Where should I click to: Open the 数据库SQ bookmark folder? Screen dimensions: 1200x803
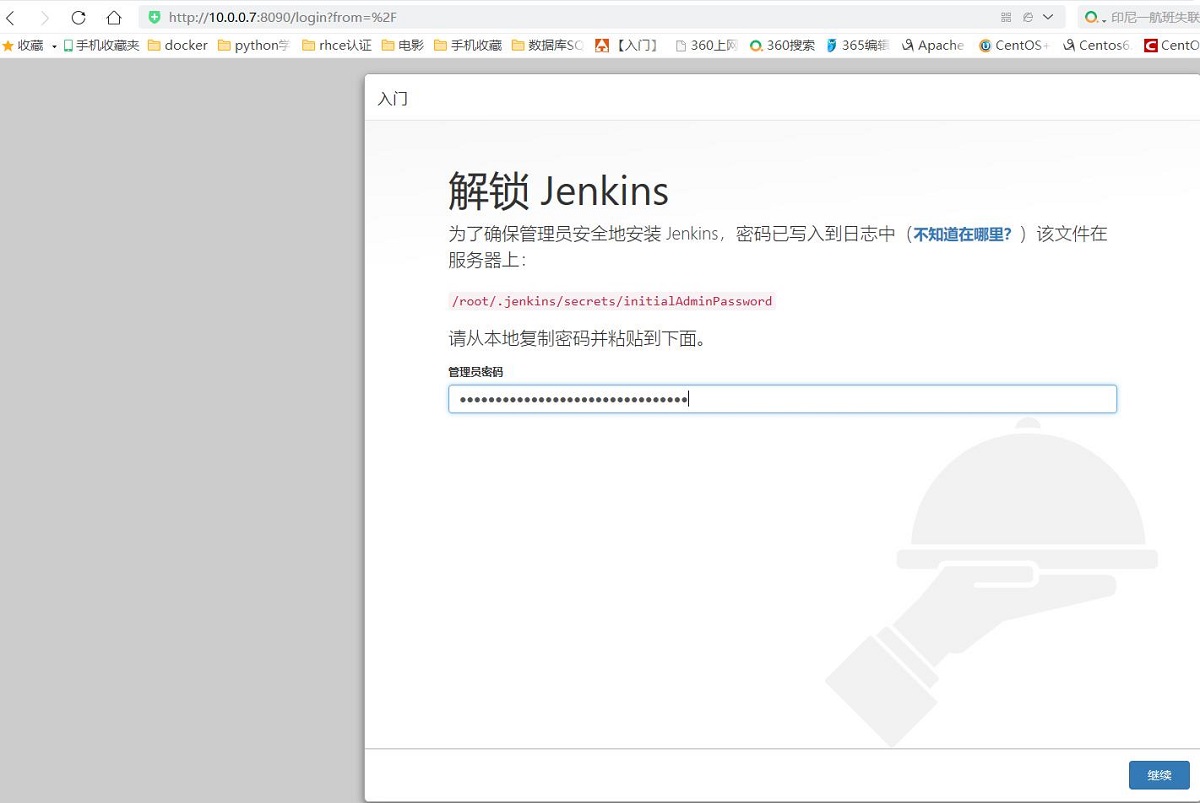[547, 45]
